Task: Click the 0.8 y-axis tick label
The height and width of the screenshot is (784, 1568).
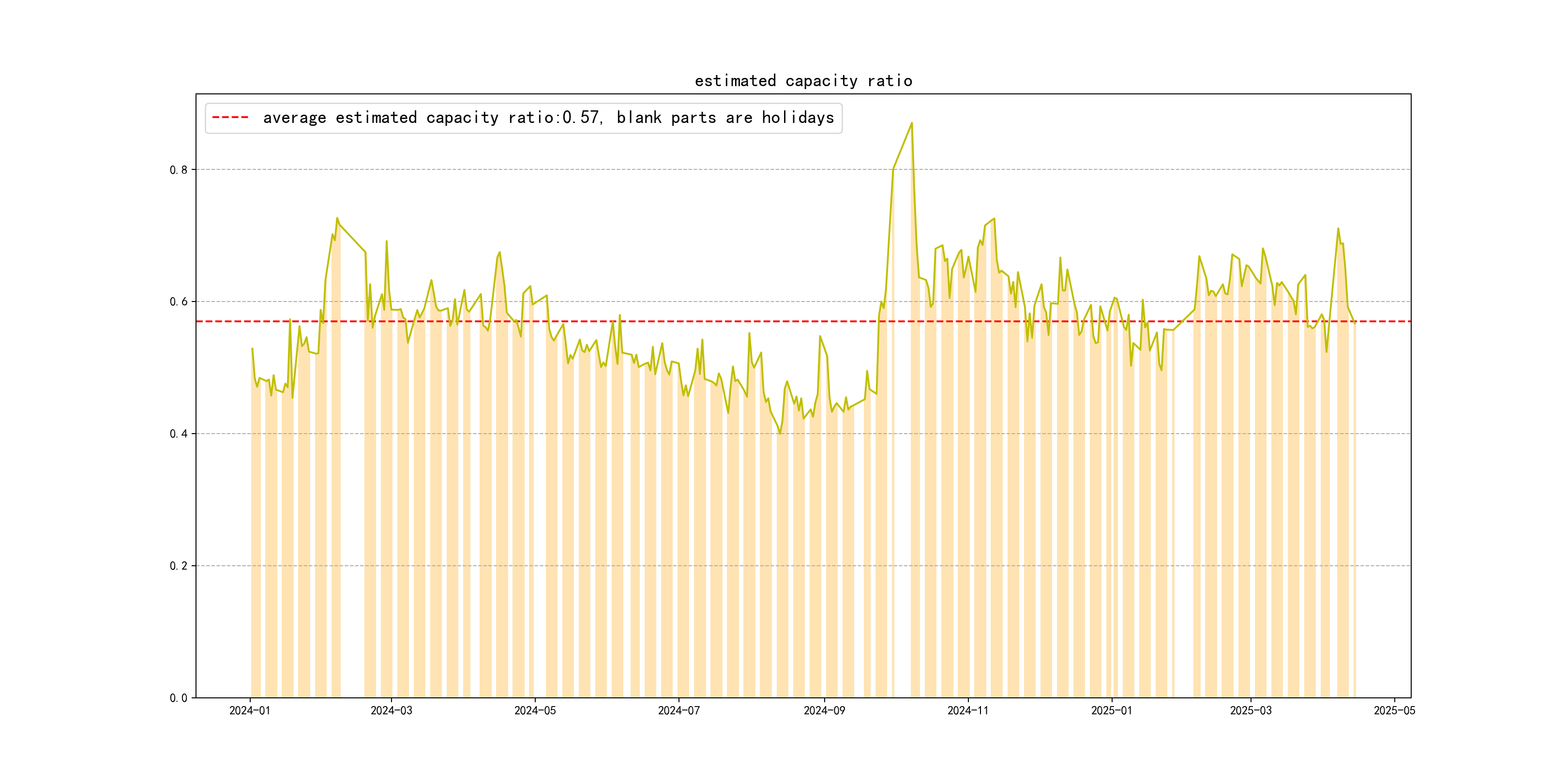Action: click(x=179, y=170)
